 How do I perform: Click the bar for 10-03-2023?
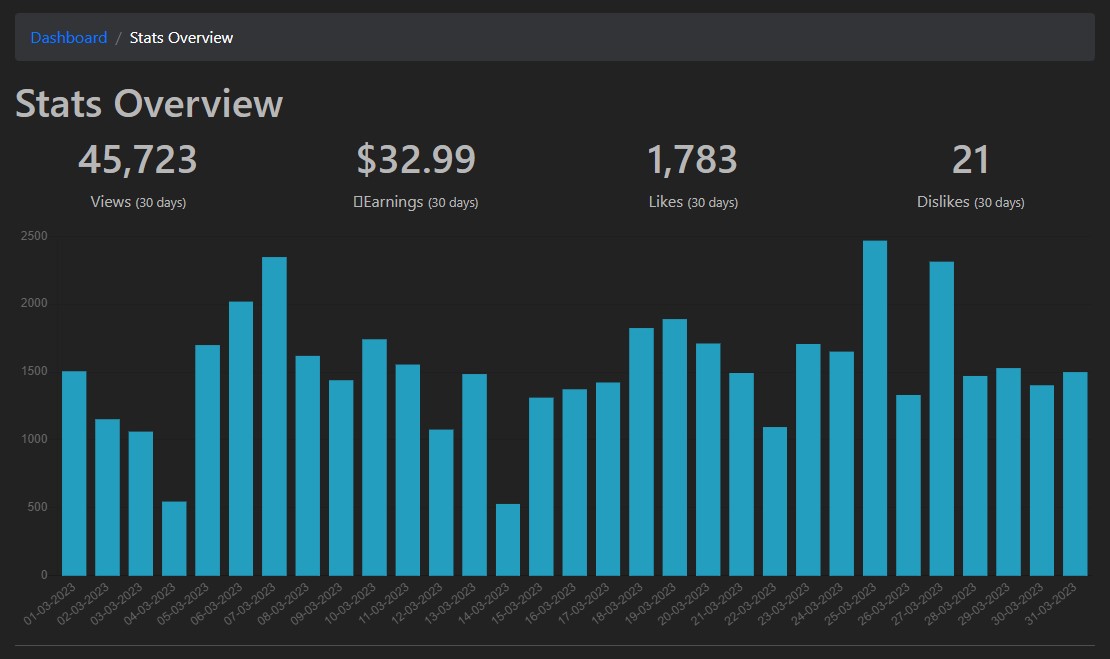tap(374, 457)
